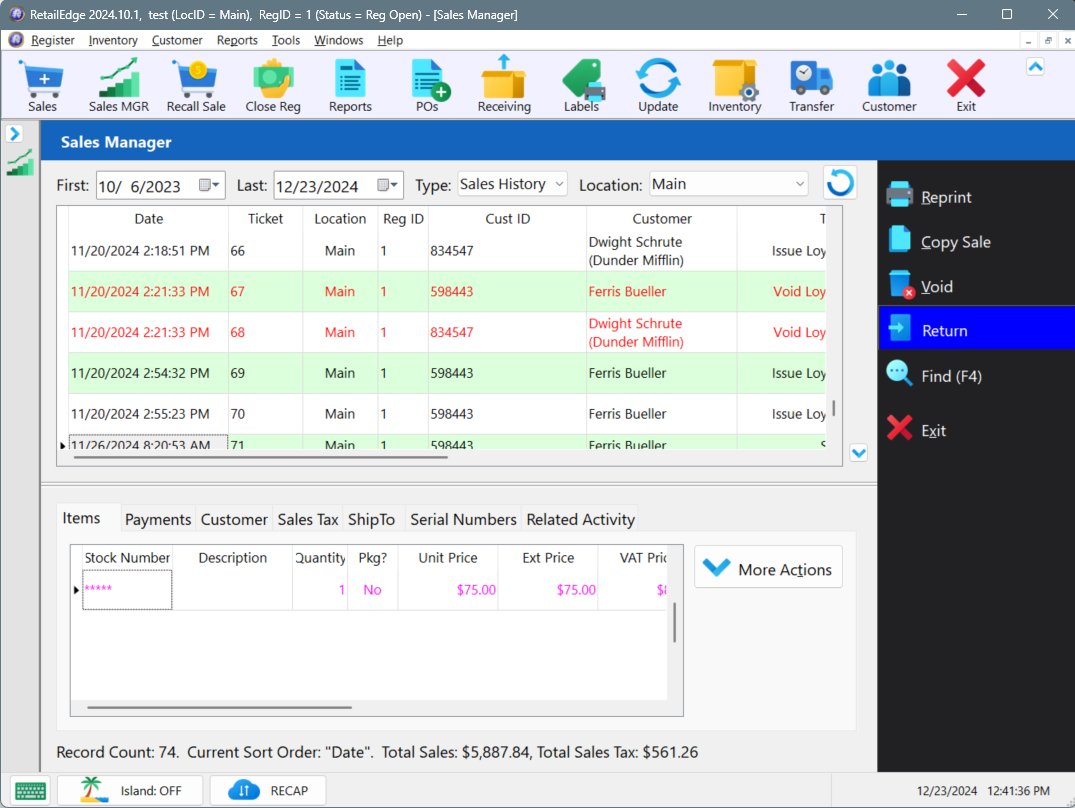This screenshot has width=1075, height=808.
Task: Open Close Reg from the toolbar
Action: point(273,85)
